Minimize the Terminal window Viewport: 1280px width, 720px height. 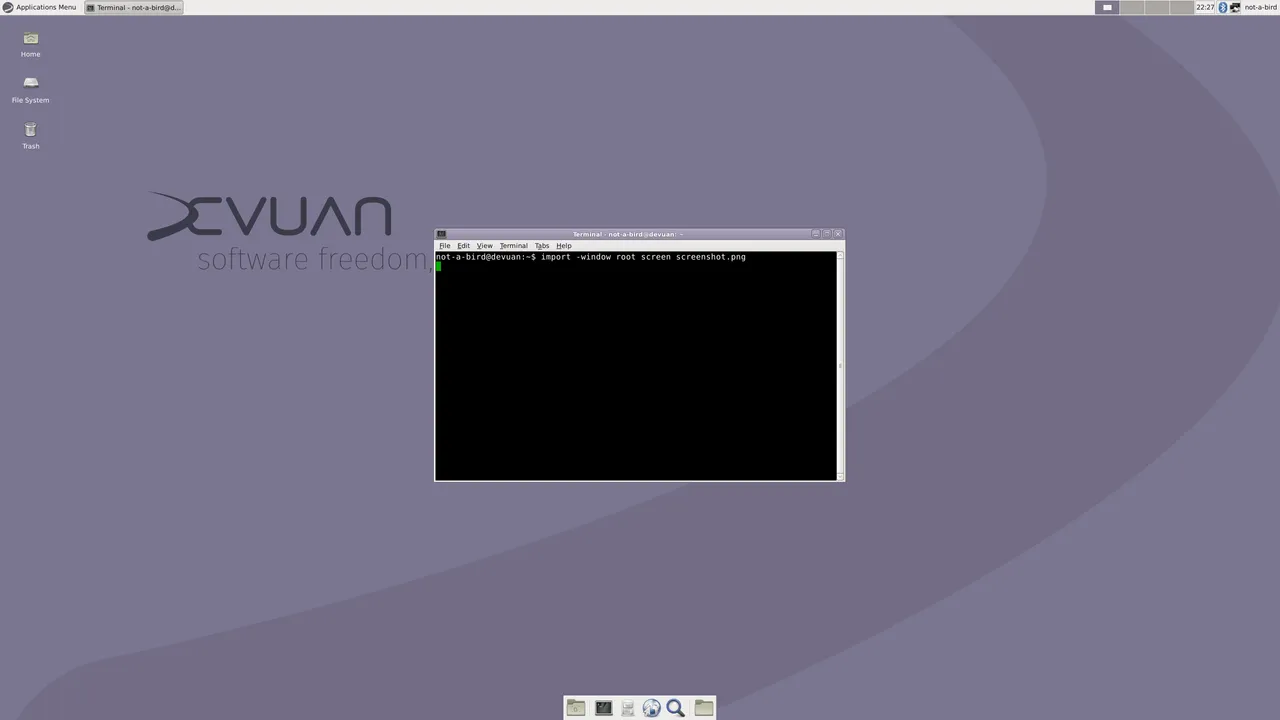coord(815,234)
